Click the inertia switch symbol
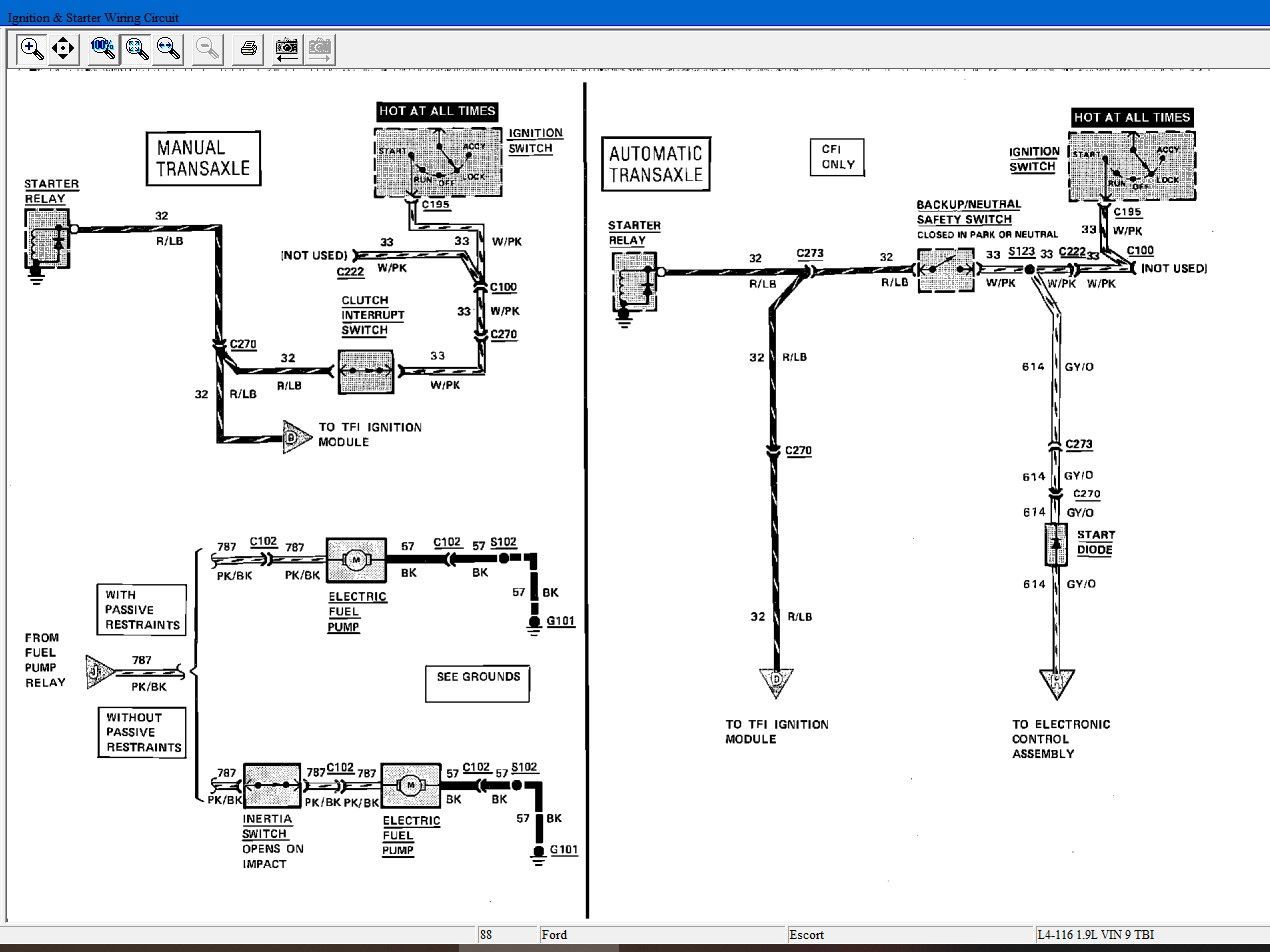This screenshot has height=952, width=1270. point(272,787)
